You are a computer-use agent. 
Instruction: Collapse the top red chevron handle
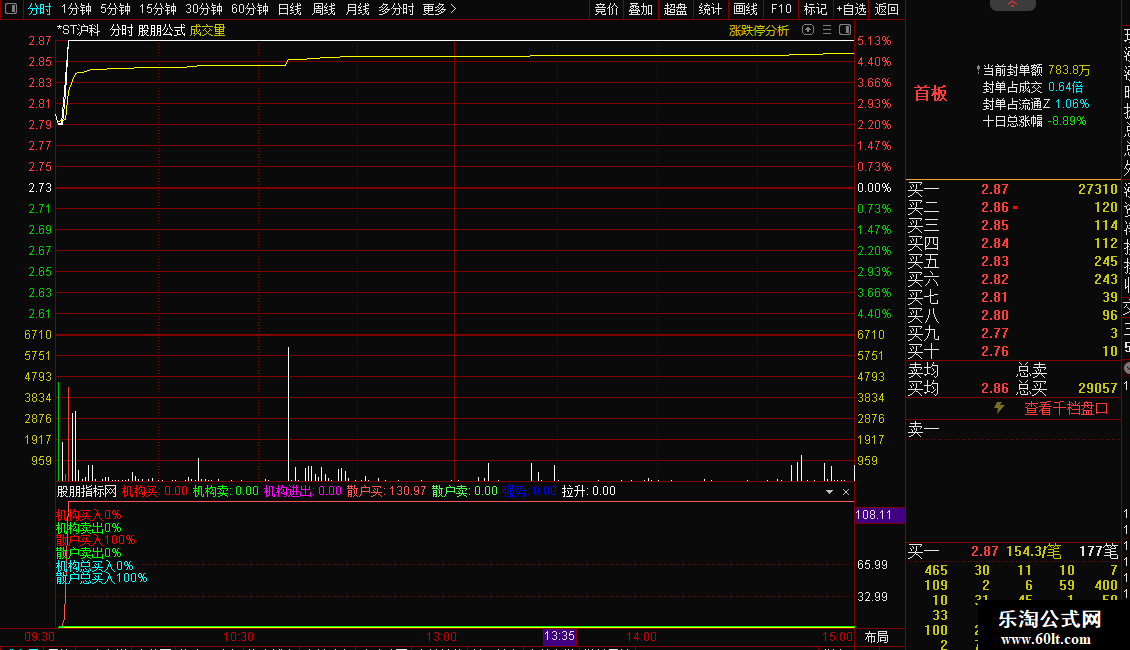click(x=1013, y=4)
